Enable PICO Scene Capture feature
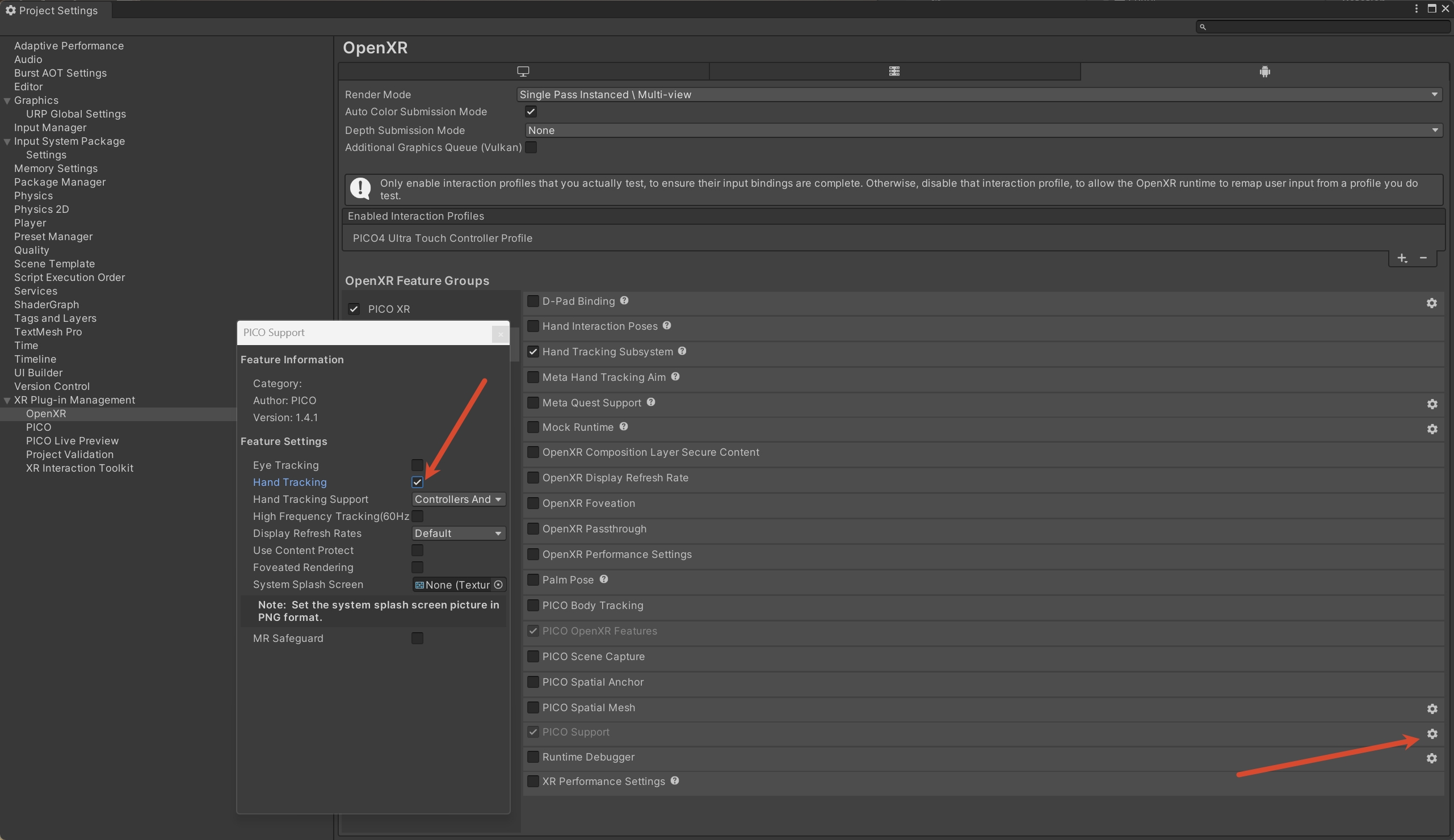Image resolution: width=1454 pixels, height=840 pixels. [533, 656]
